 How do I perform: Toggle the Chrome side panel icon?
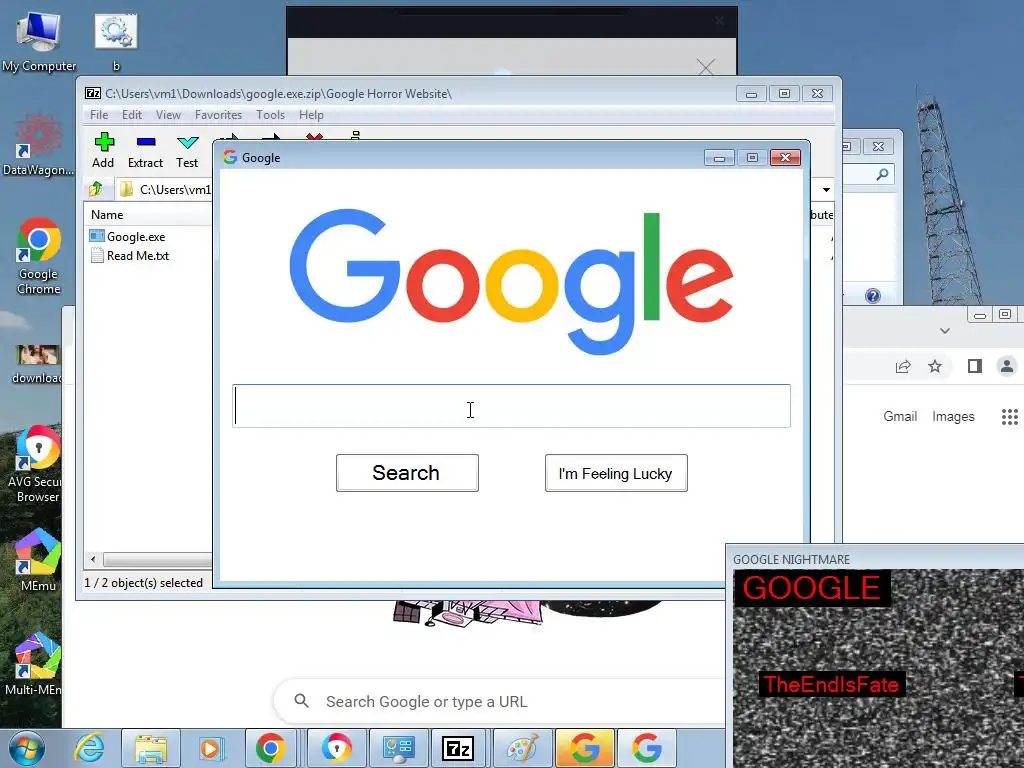coord(974,366)
